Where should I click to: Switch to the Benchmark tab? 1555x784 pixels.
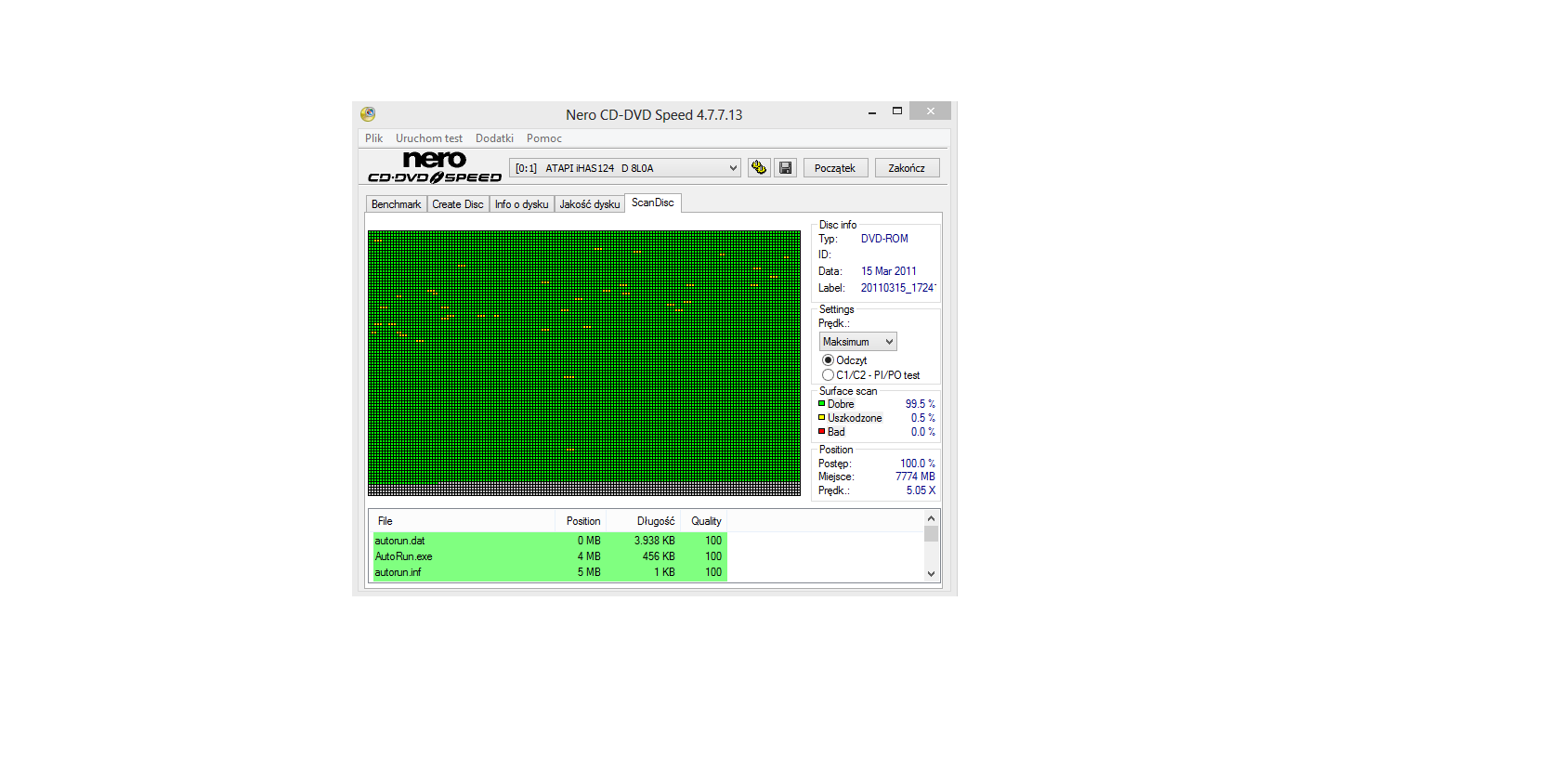click(x=397, y=204)
